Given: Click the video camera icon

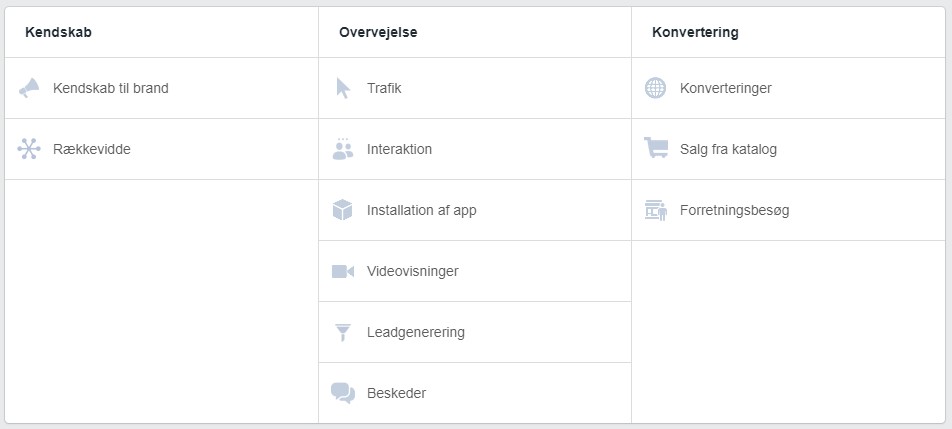Looking at the screenshot, I should pos(342,271).
